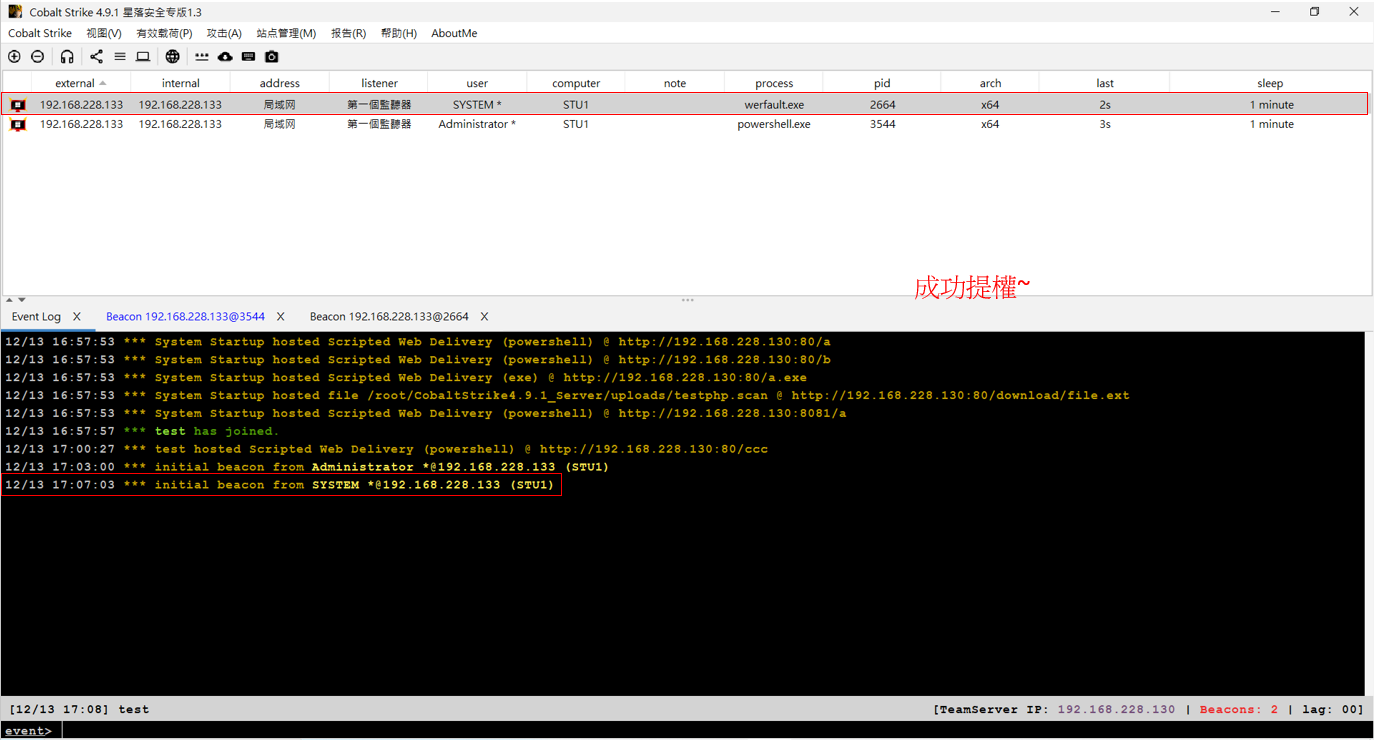Open the 有效载荷(P) menu
The image size is (1374, 740).
point(164,33)
